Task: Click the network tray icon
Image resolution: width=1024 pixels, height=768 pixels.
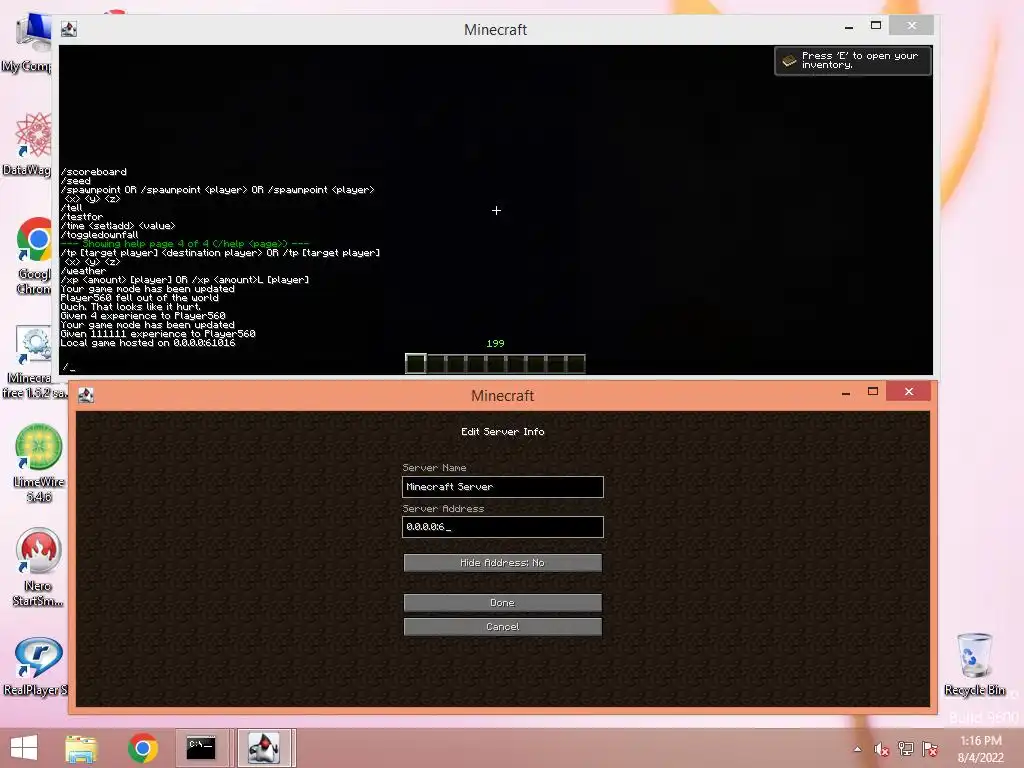Action: (905, 749)
